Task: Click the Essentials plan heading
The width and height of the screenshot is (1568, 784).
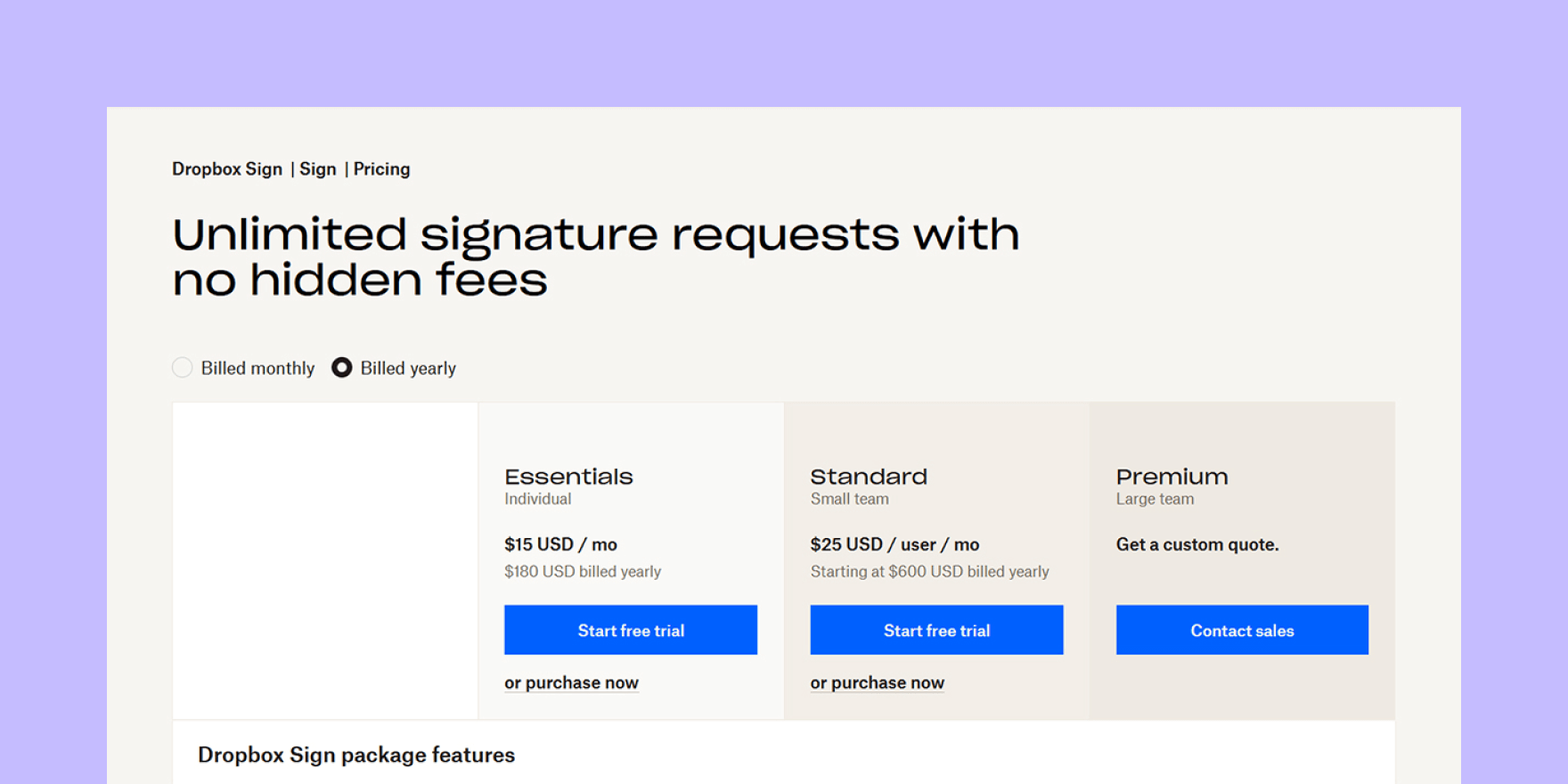Action: (568, 477)
